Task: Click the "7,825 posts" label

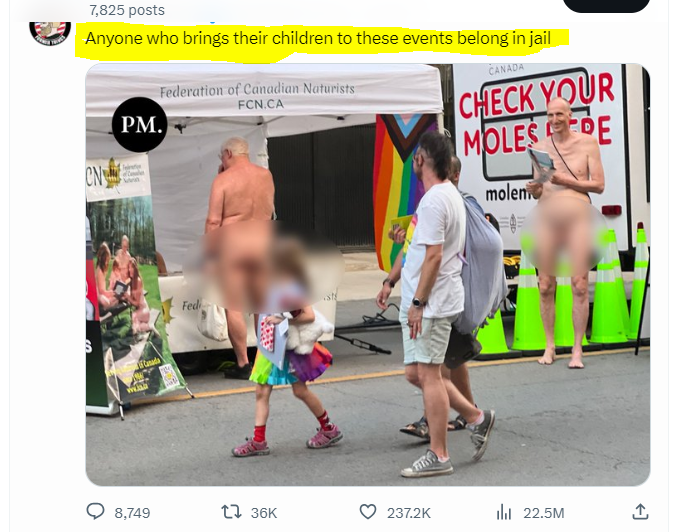Action: click(127, 10)
